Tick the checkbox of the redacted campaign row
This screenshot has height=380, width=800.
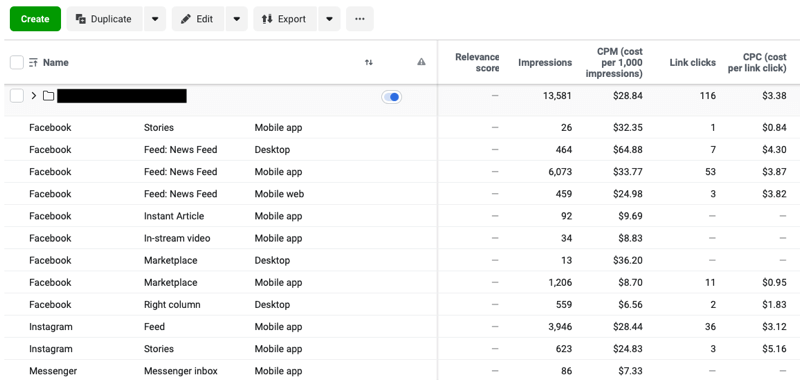[17, 95]
